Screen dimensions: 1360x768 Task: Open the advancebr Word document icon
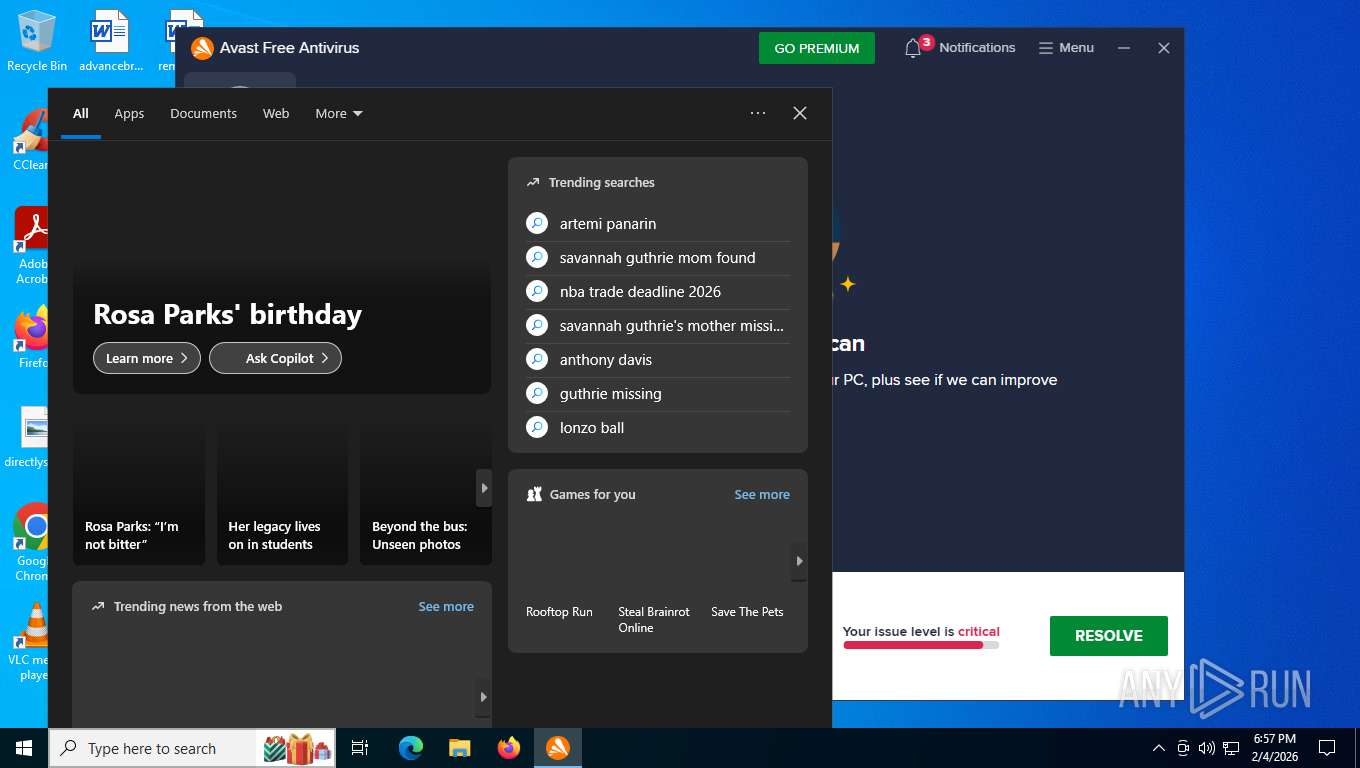[110, 42]
